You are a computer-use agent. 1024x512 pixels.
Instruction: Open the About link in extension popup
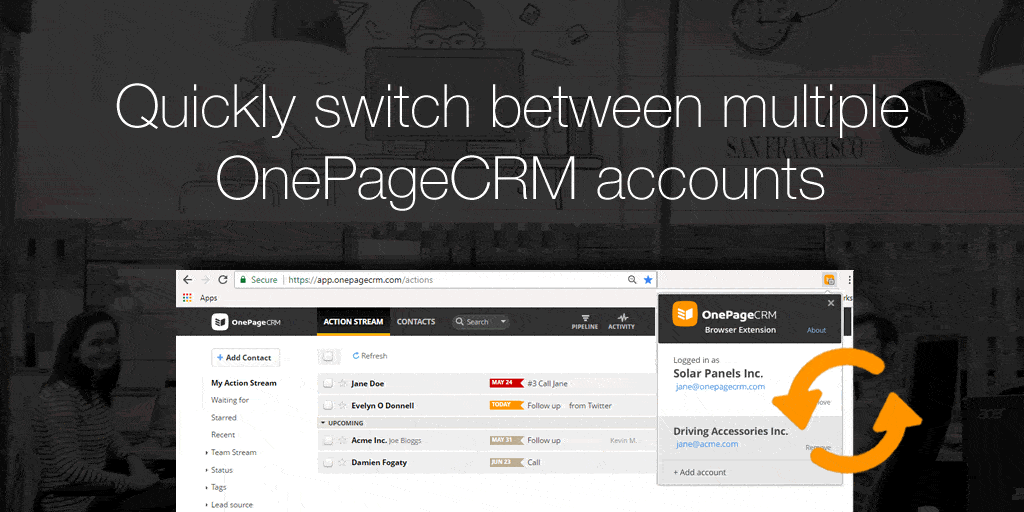(816, 330)
